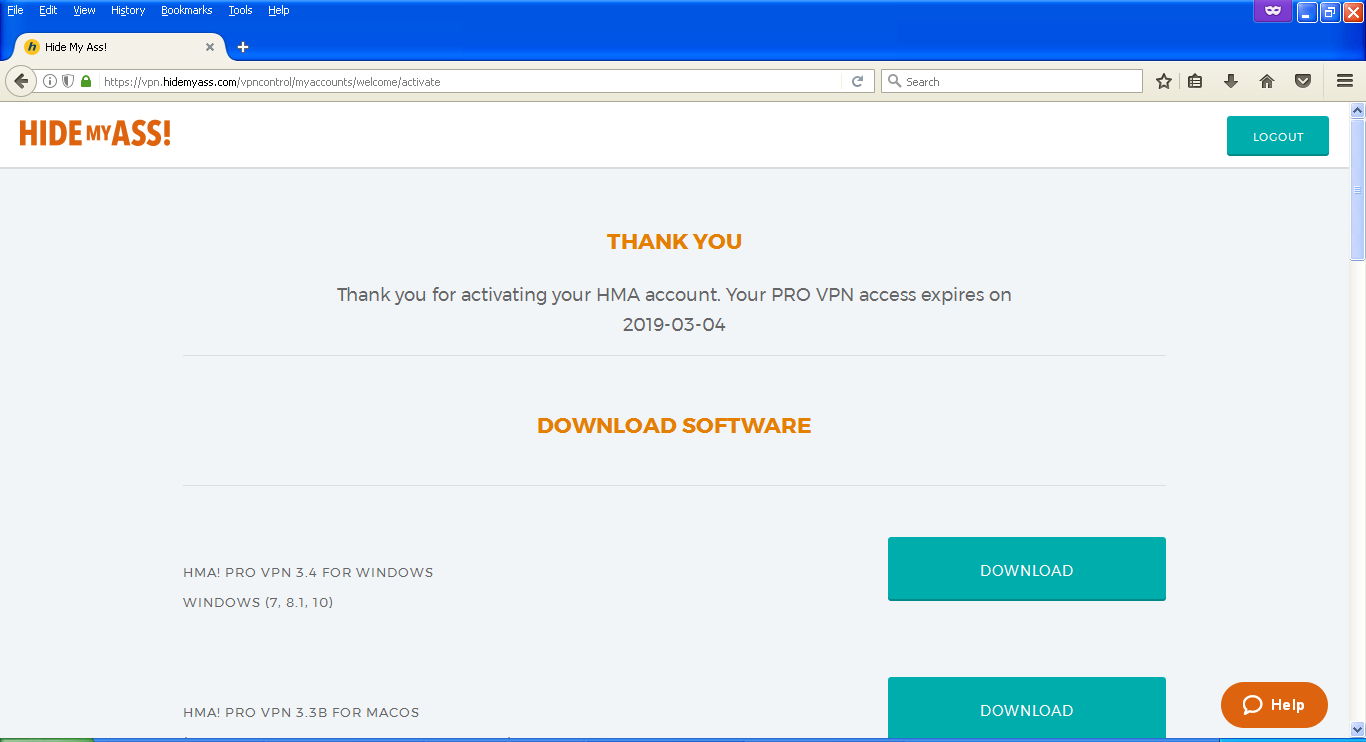Screen dimensions: 1366x742
Task: Click the DOWNLOAD SOFTWARE heading
Action: pyautogui.click(x=674, y=426)
